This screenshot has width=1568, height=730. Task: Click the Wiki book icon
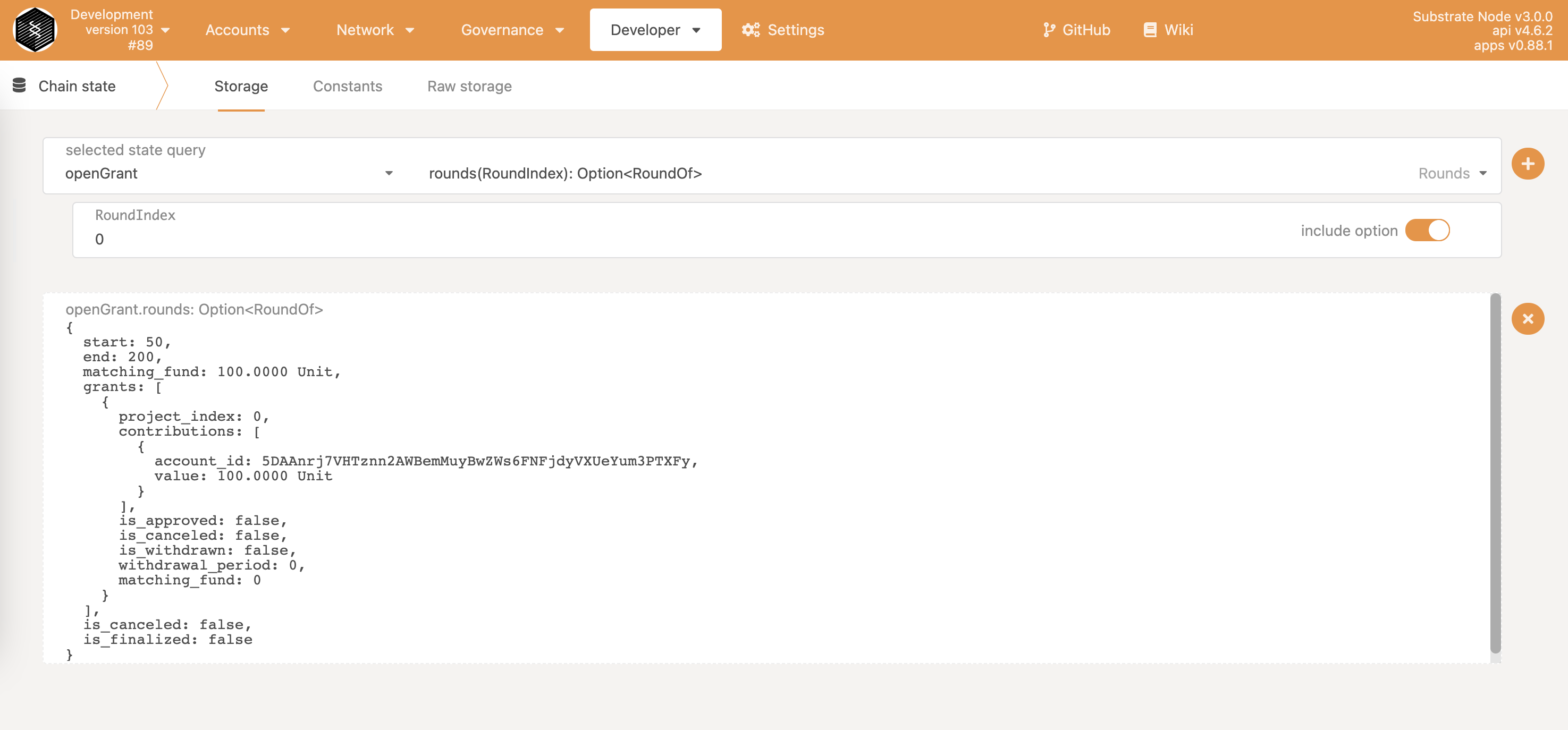coord(1149,30)
